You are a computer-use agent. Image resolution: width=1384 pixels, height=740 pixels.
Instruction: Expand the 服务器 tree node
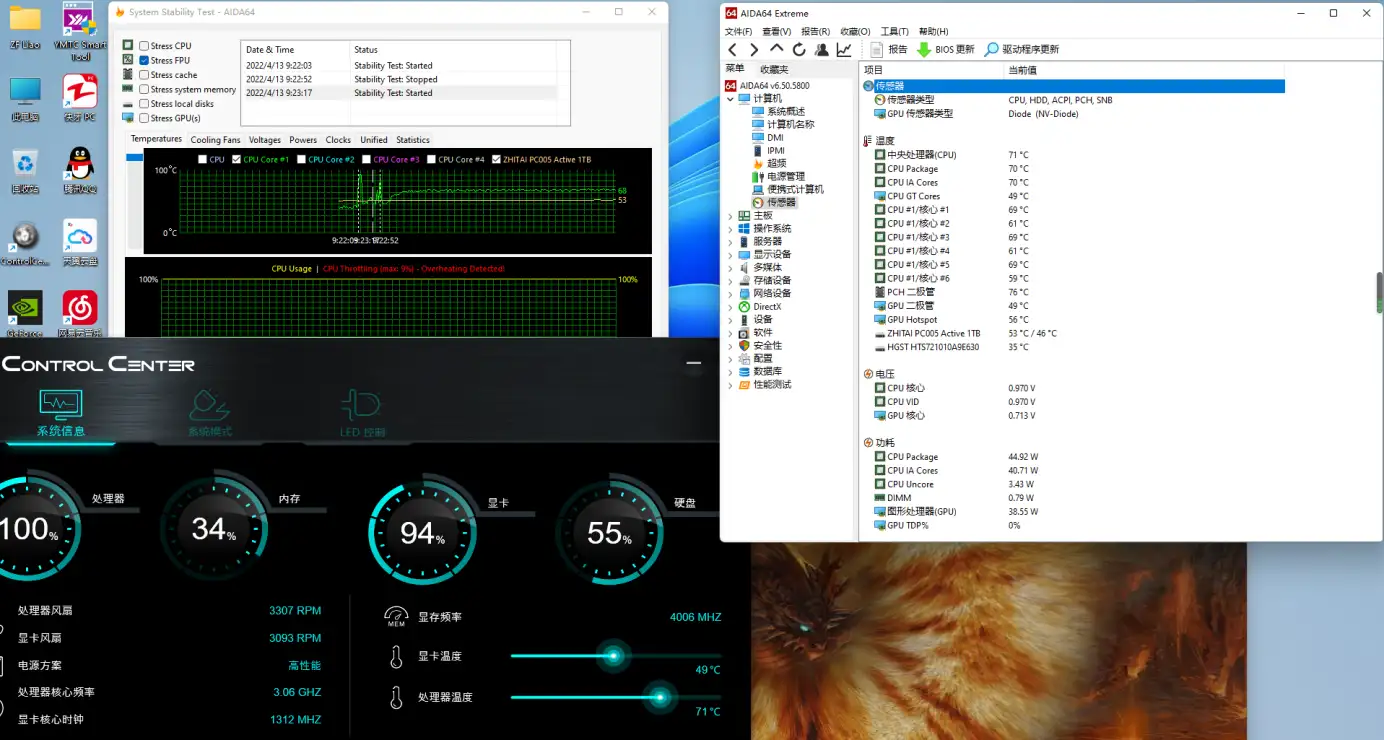[x=730, y=241]
